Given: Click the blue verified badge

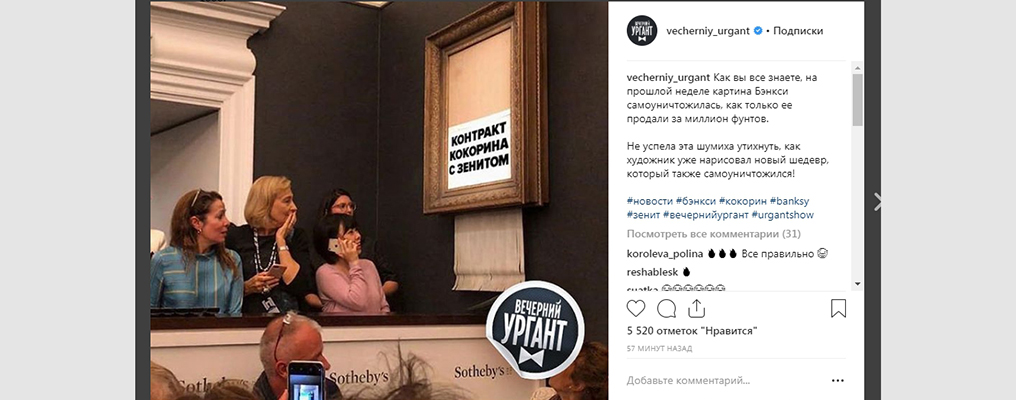Looking at the screenshot, I should pyautogui.click(x=757, y=30).
